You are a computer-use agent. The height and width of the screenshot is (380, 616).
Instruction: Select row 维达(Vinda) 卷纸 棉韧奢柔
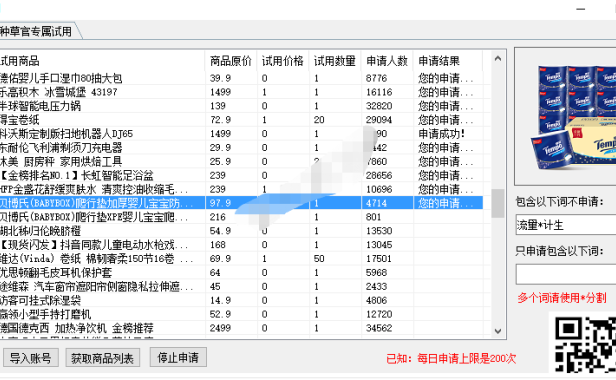pos(241,259)
